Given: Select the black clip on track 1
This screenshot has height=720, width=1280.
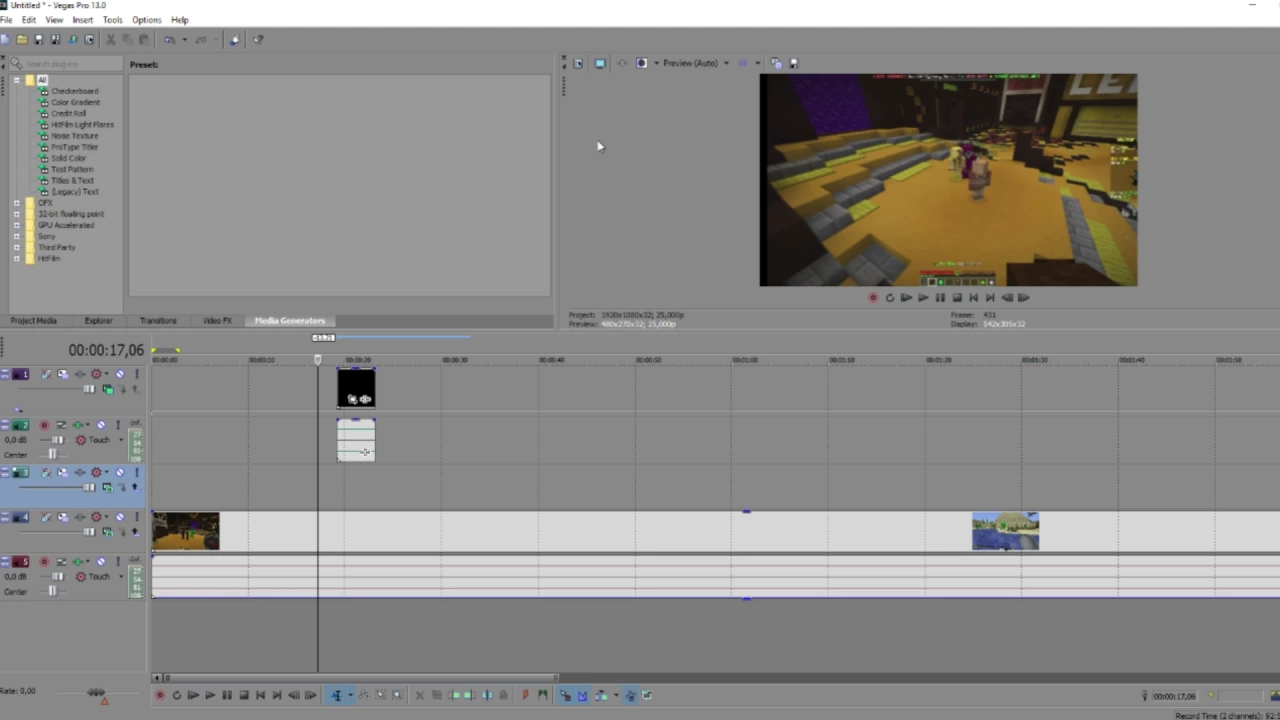Looking at the screenshot, I should (356, 388).
